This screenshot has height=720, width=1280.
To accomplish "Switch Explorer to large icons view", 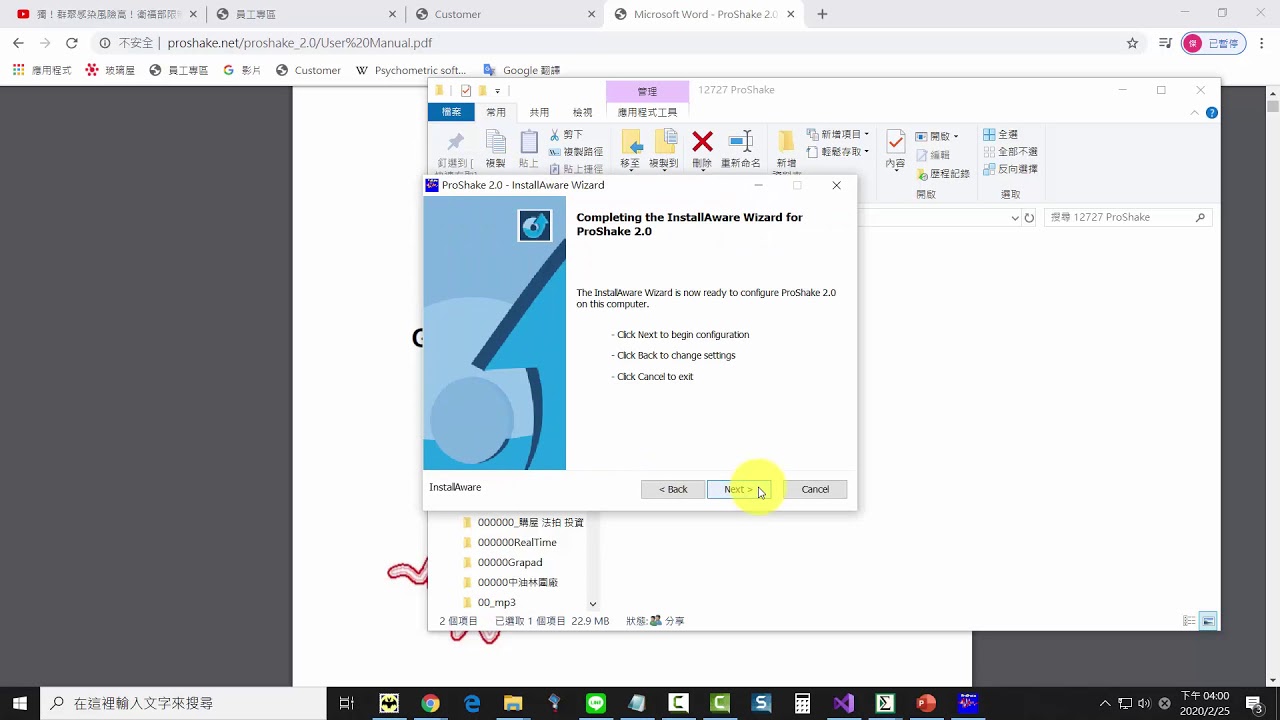I will pyautogui.click(x=1208, y=621).
